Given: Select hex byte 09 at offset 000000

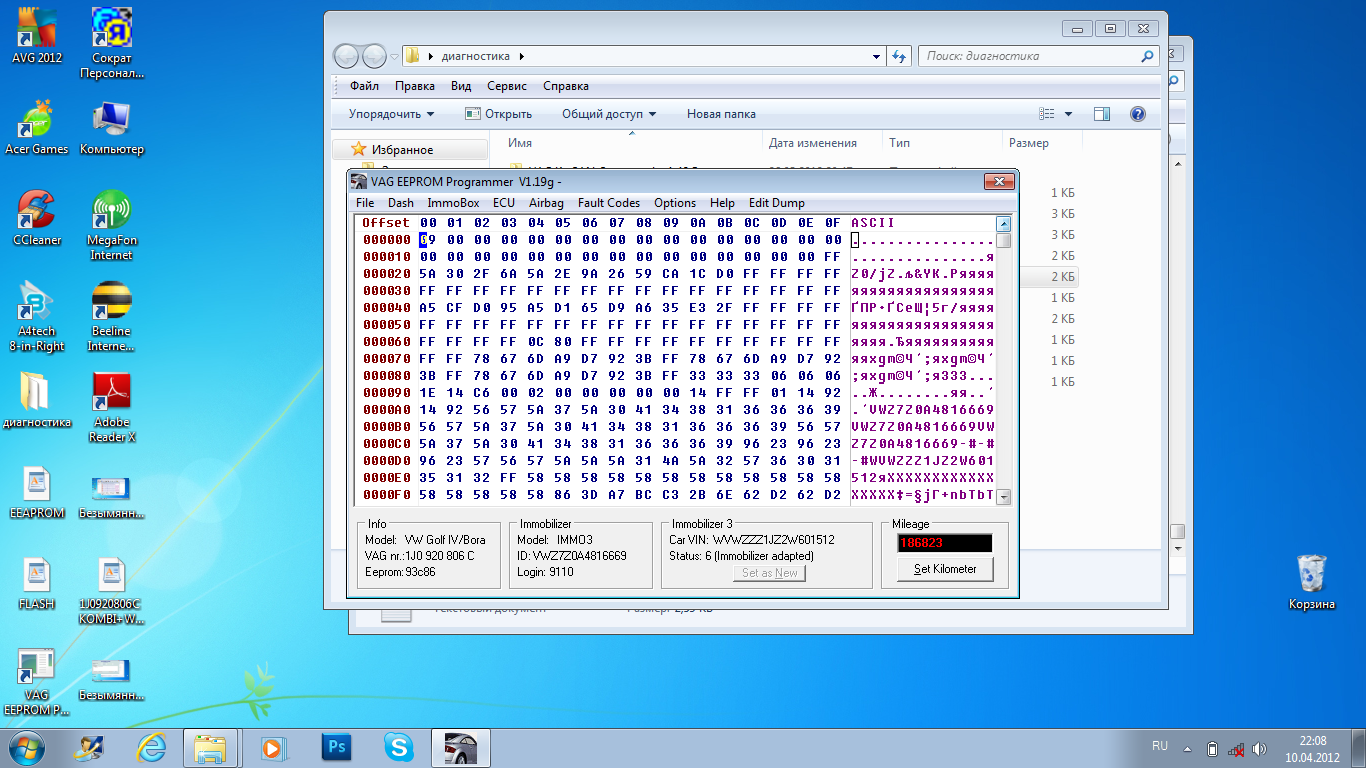Looking at the screenshot, I should (427, 240).
